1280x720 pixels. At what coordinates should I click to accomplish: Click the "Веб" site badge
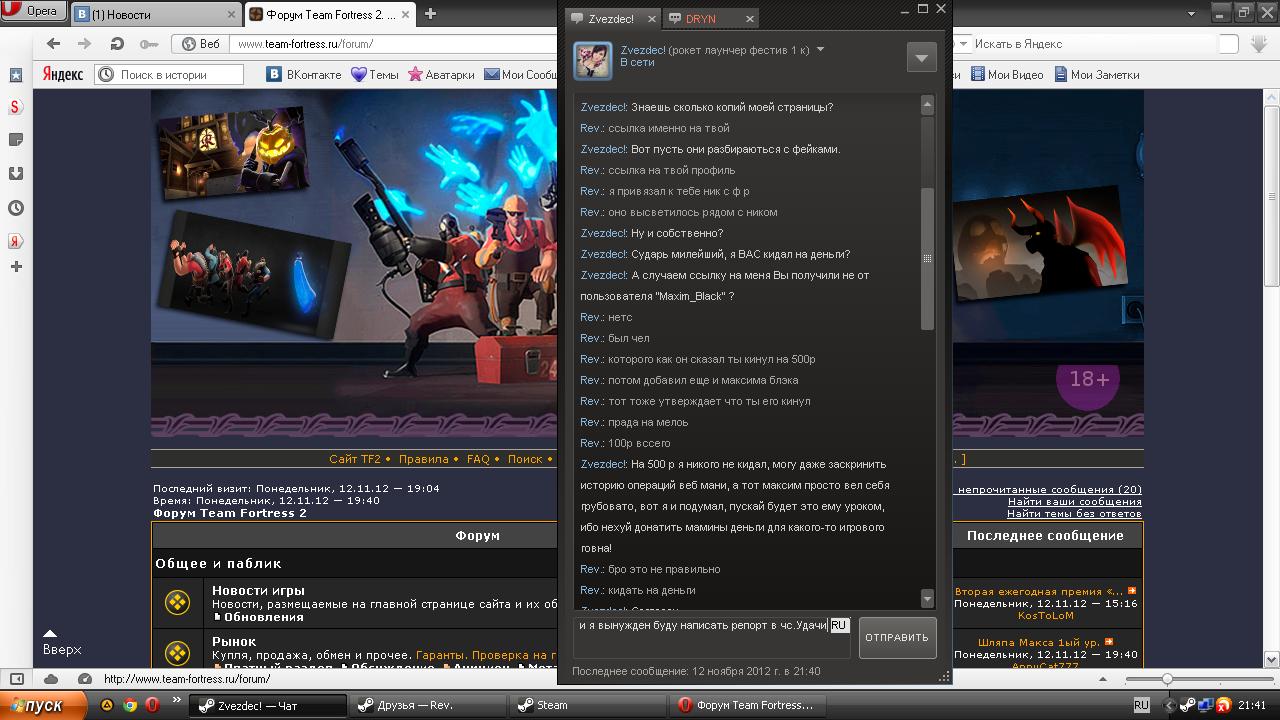coord(201,44)
